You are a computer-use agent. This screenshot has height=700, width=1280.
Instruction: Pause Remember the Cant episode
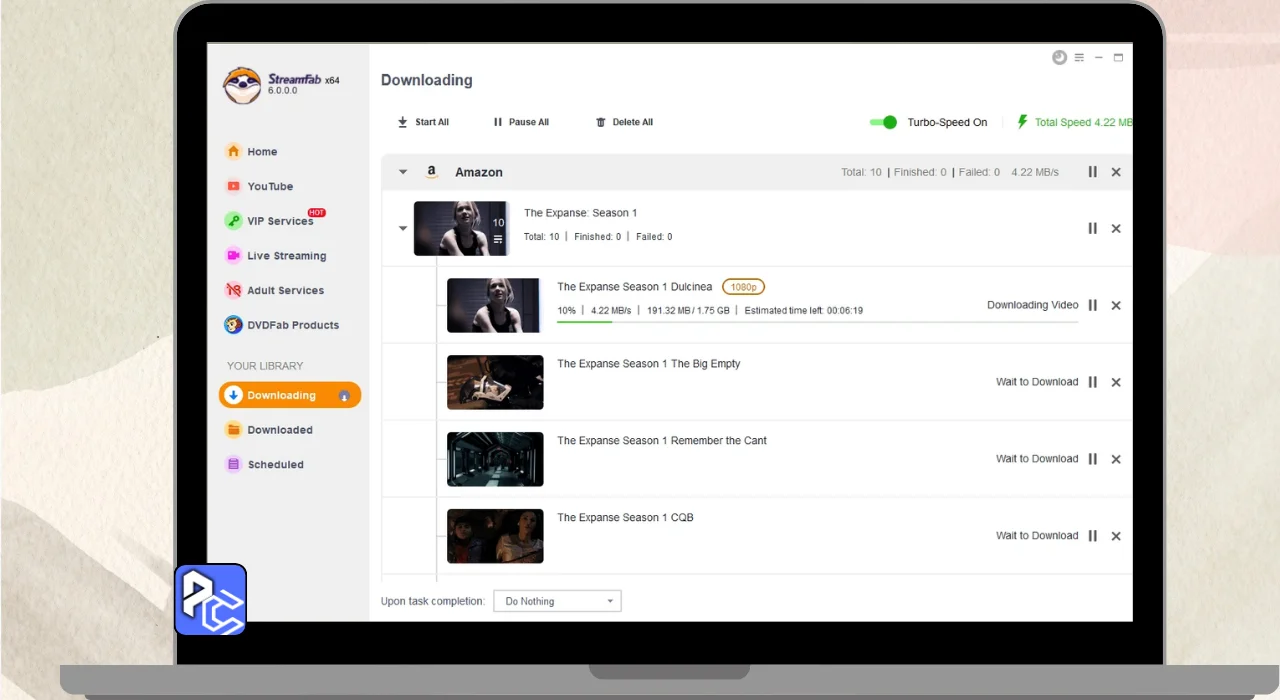(1092, 459)
